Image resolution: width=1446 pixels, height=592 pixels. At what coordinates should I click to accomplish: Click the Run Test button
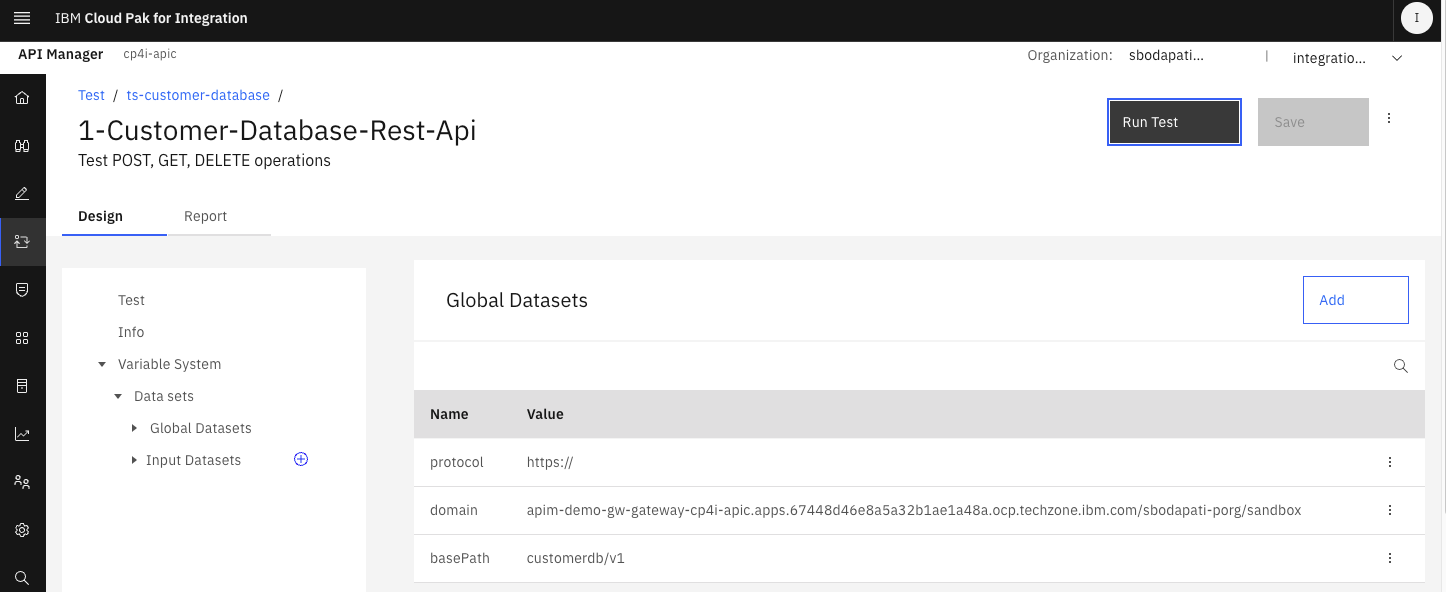pyautogui.click(x=1174, y=122)
